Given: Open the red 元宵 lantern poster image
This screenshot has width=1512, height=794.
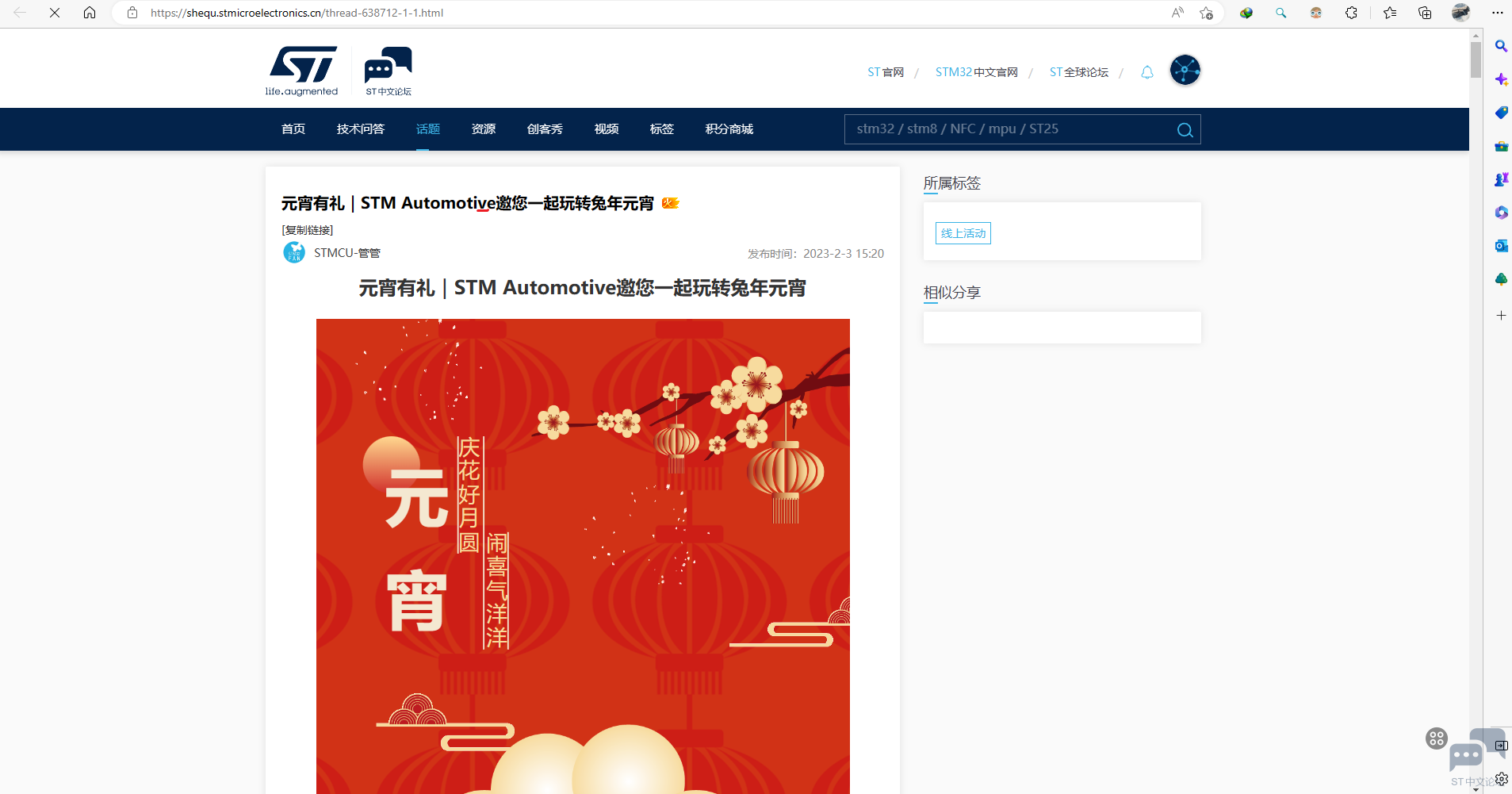Looking at the screenshot, I should point(583,556).
